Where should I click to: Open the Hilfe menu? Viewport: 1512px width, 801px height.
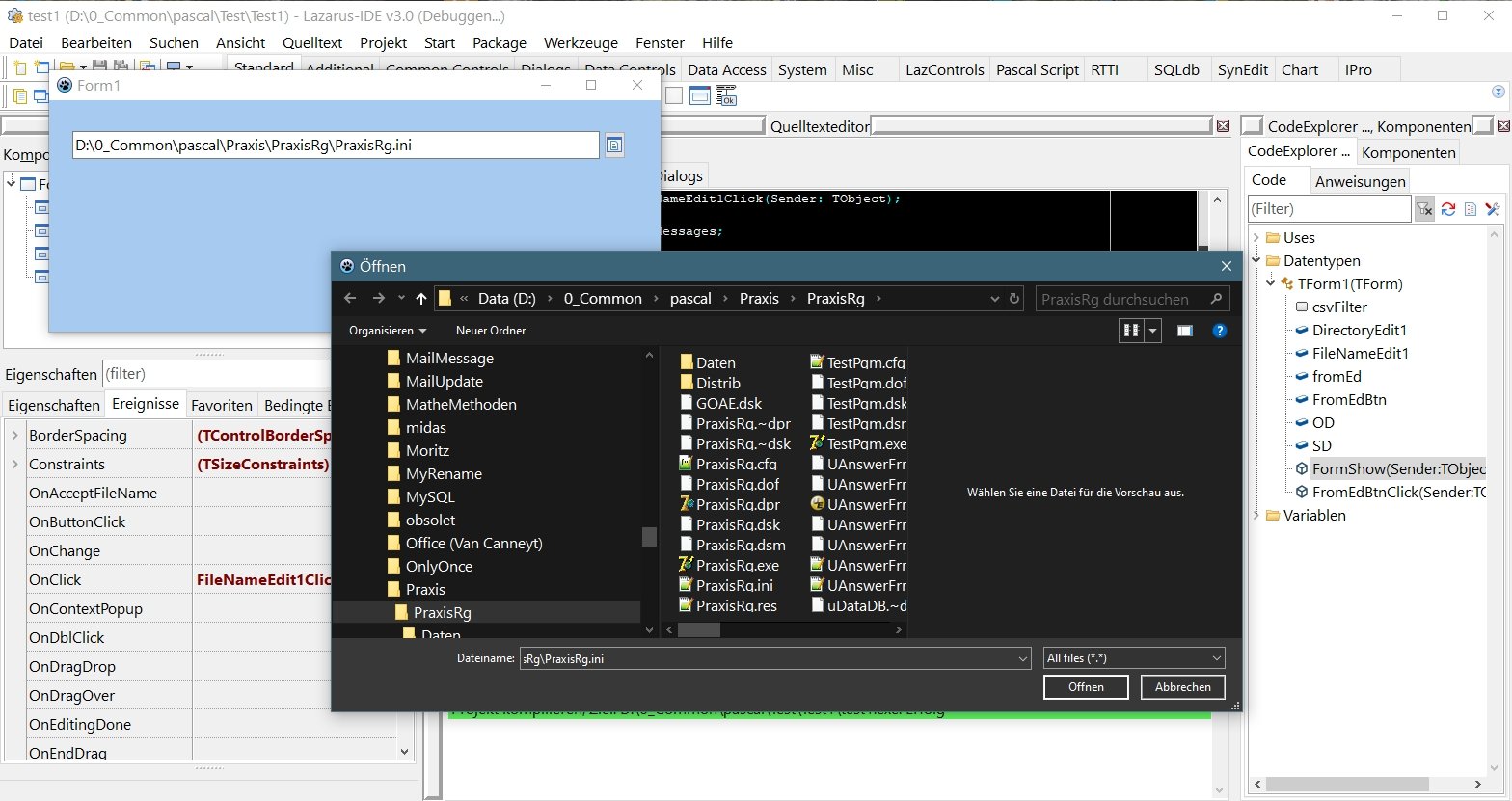coord(717,42)
